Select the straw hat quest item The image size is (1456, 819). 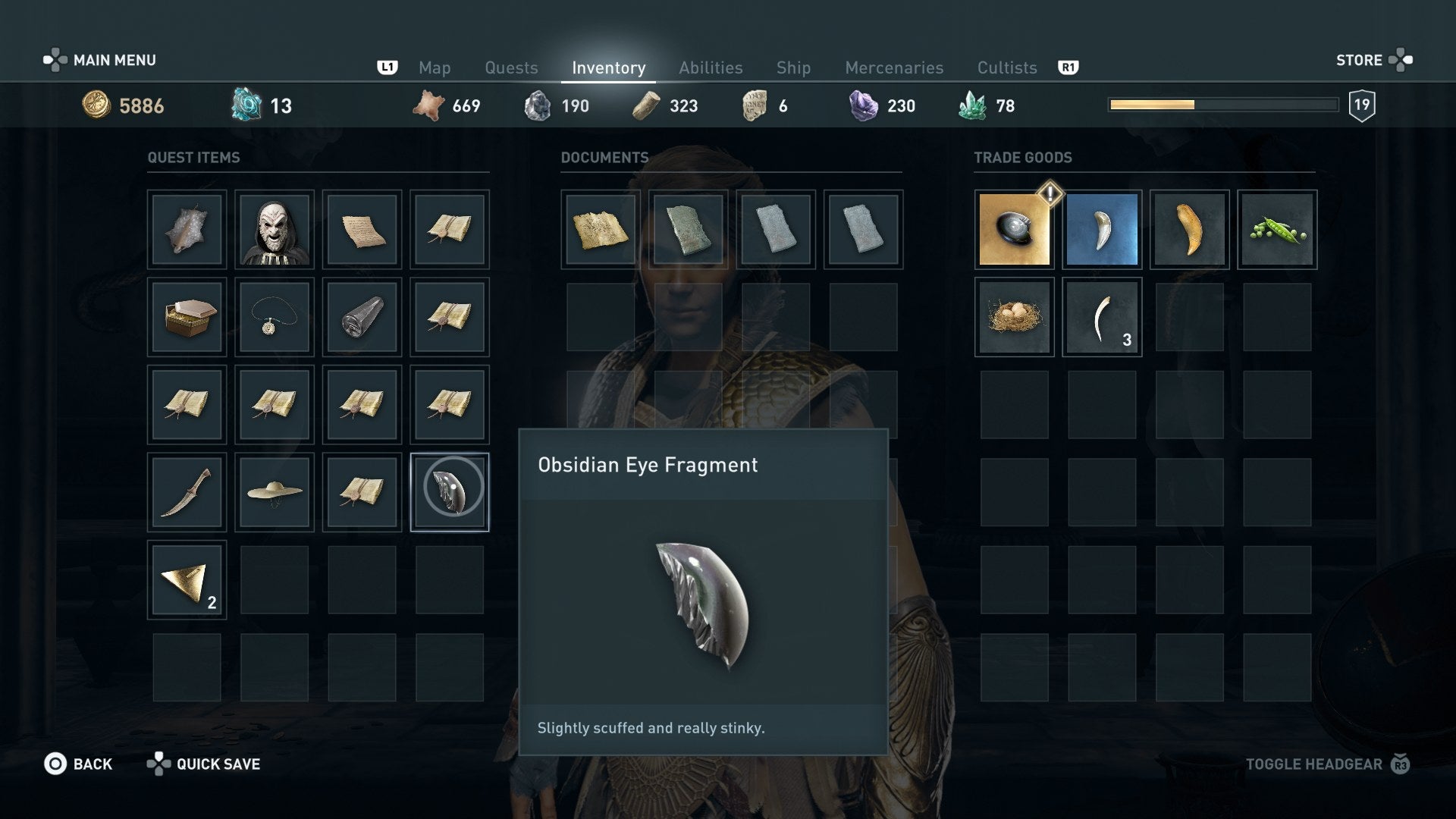(x=275, y=492)
